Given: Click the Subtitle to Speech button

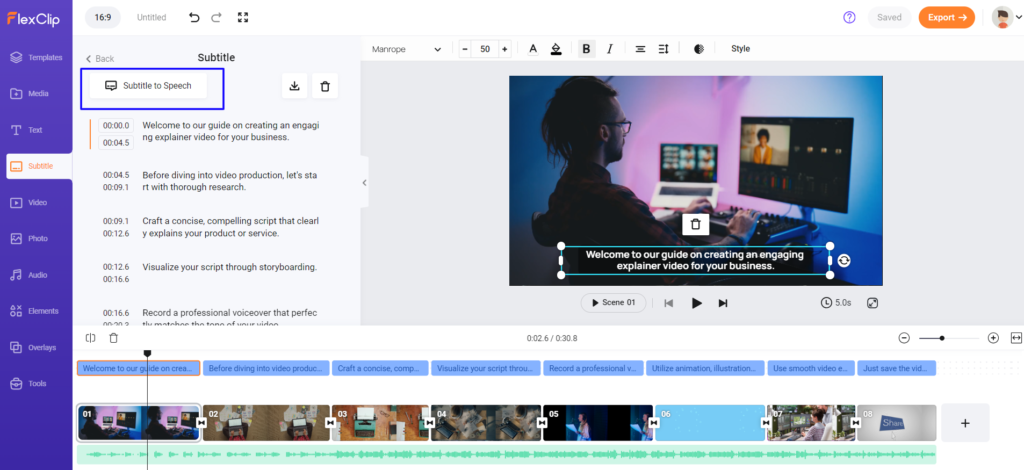Looking at the screenshot, I should pos(148,86).
